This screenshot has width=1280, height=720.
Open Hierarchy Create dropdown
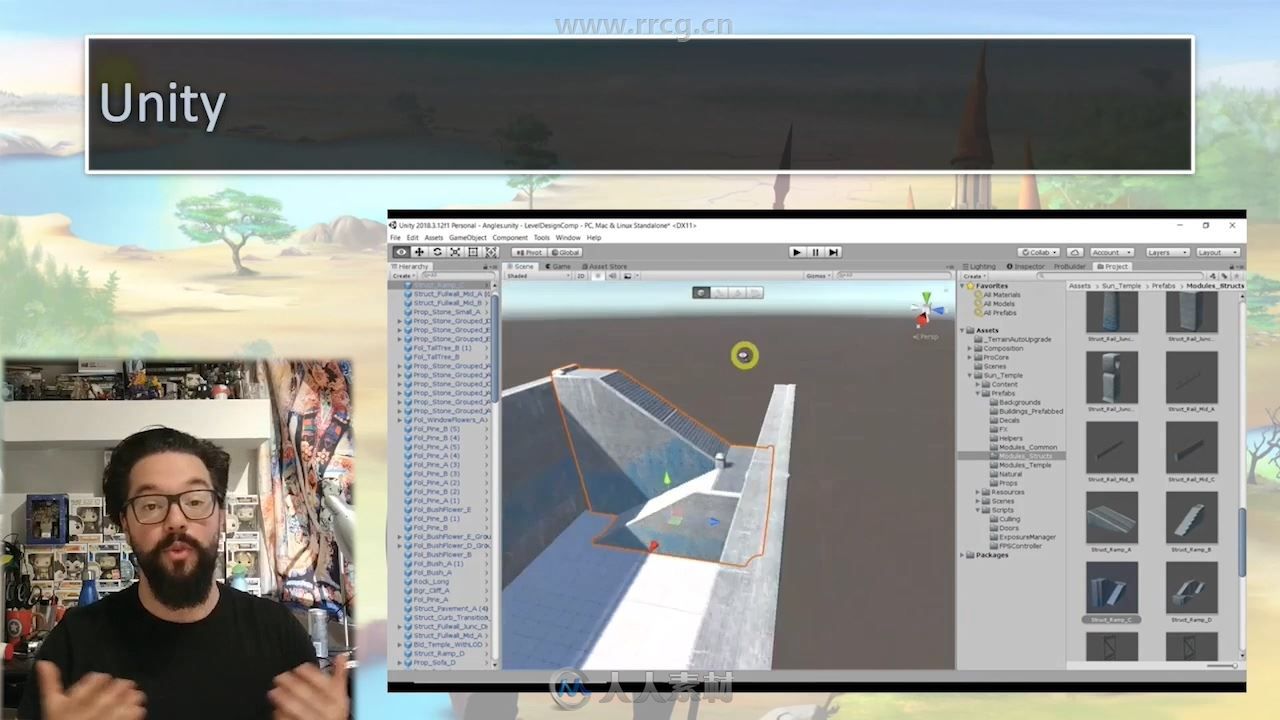403,275
